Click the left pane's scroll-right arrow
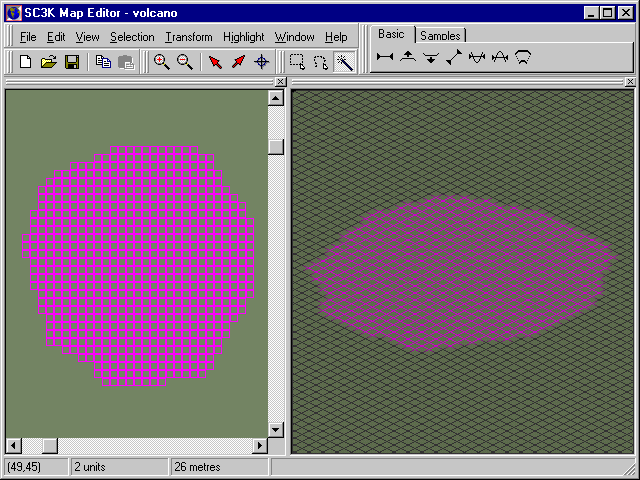This screenshot has height=480, width=640. tap(260, 445)
